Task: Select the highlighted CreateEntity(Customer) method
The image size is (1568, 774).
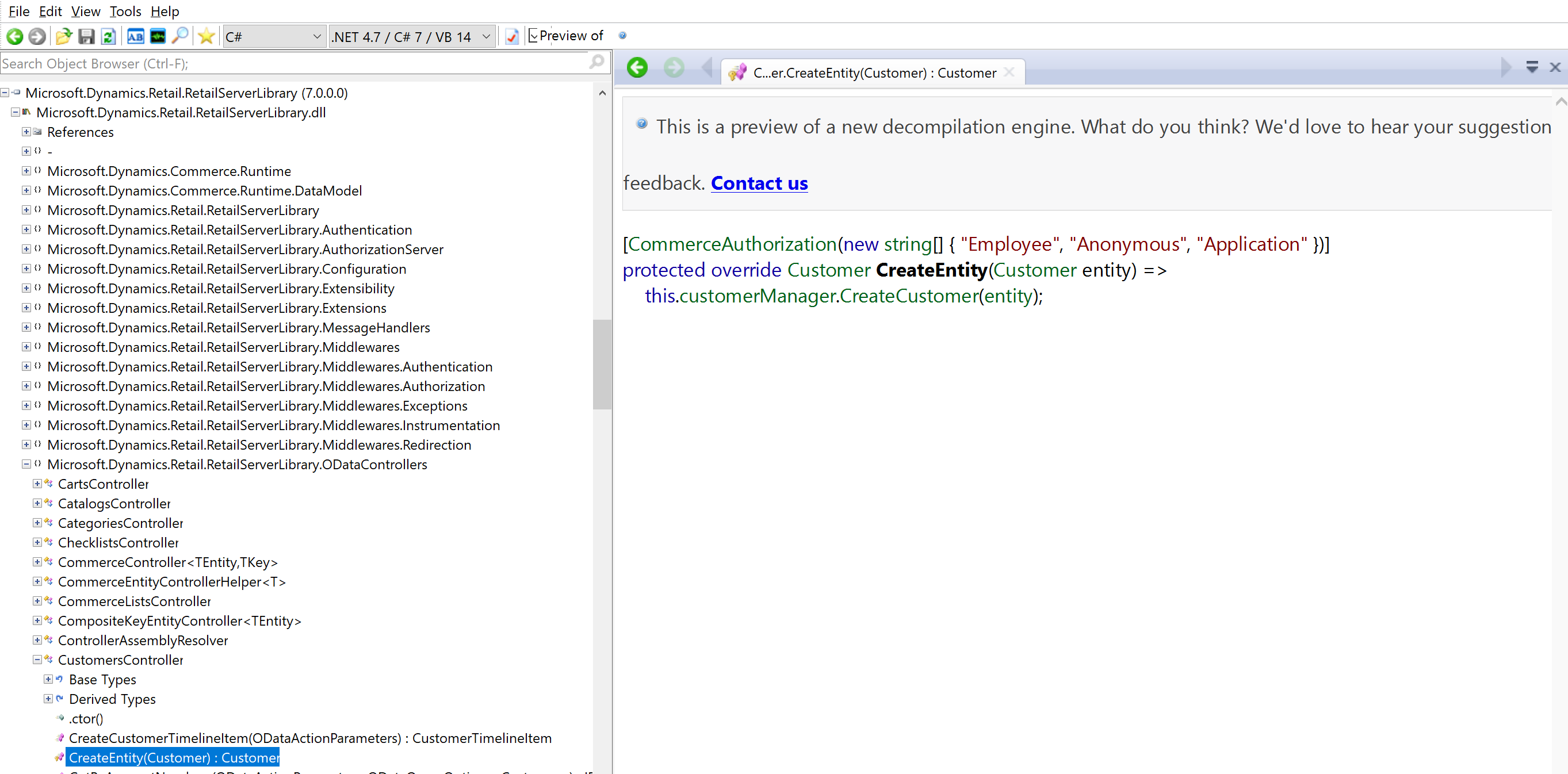Action: [x=174, y=757]
